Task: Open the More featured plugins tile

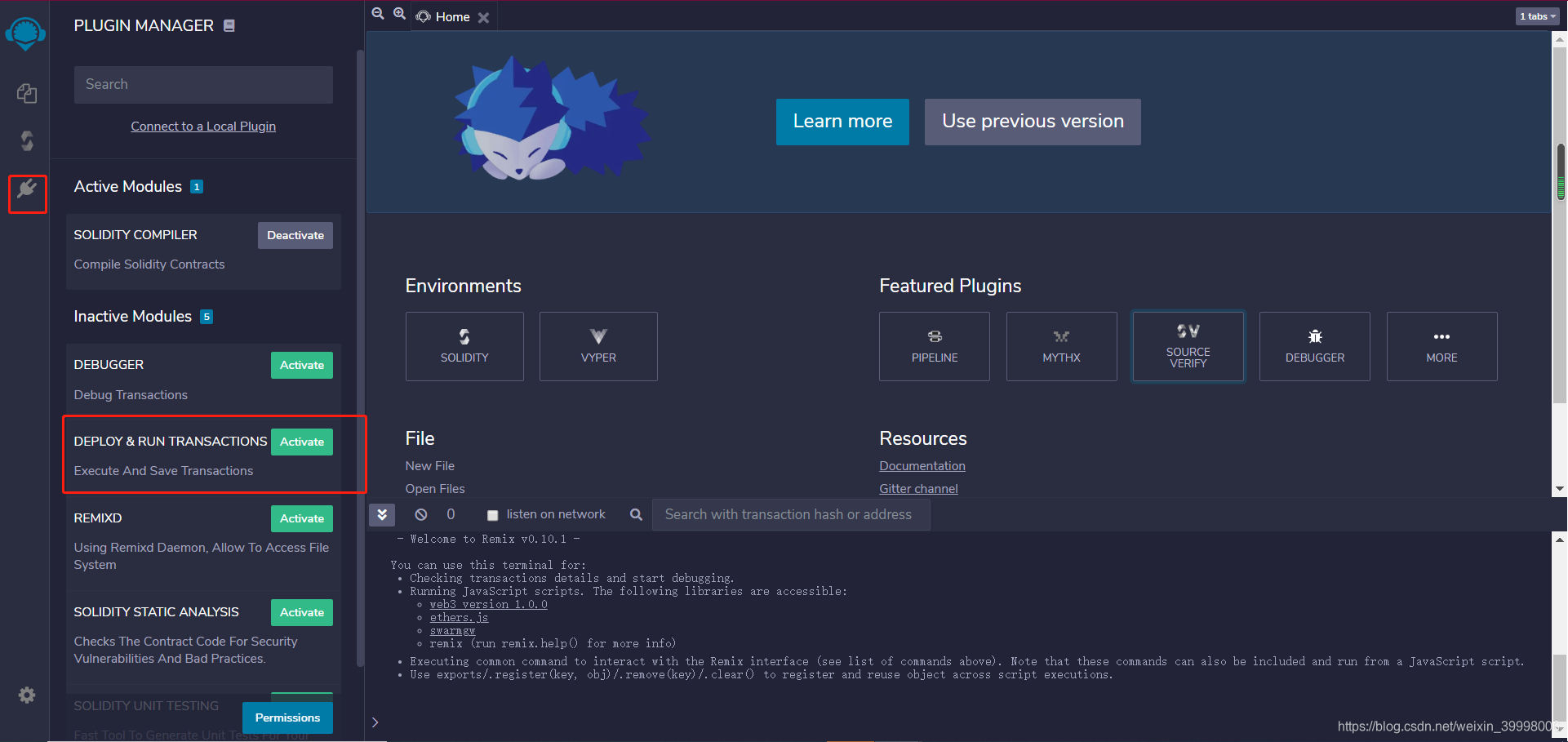Action: point(1441,346)
